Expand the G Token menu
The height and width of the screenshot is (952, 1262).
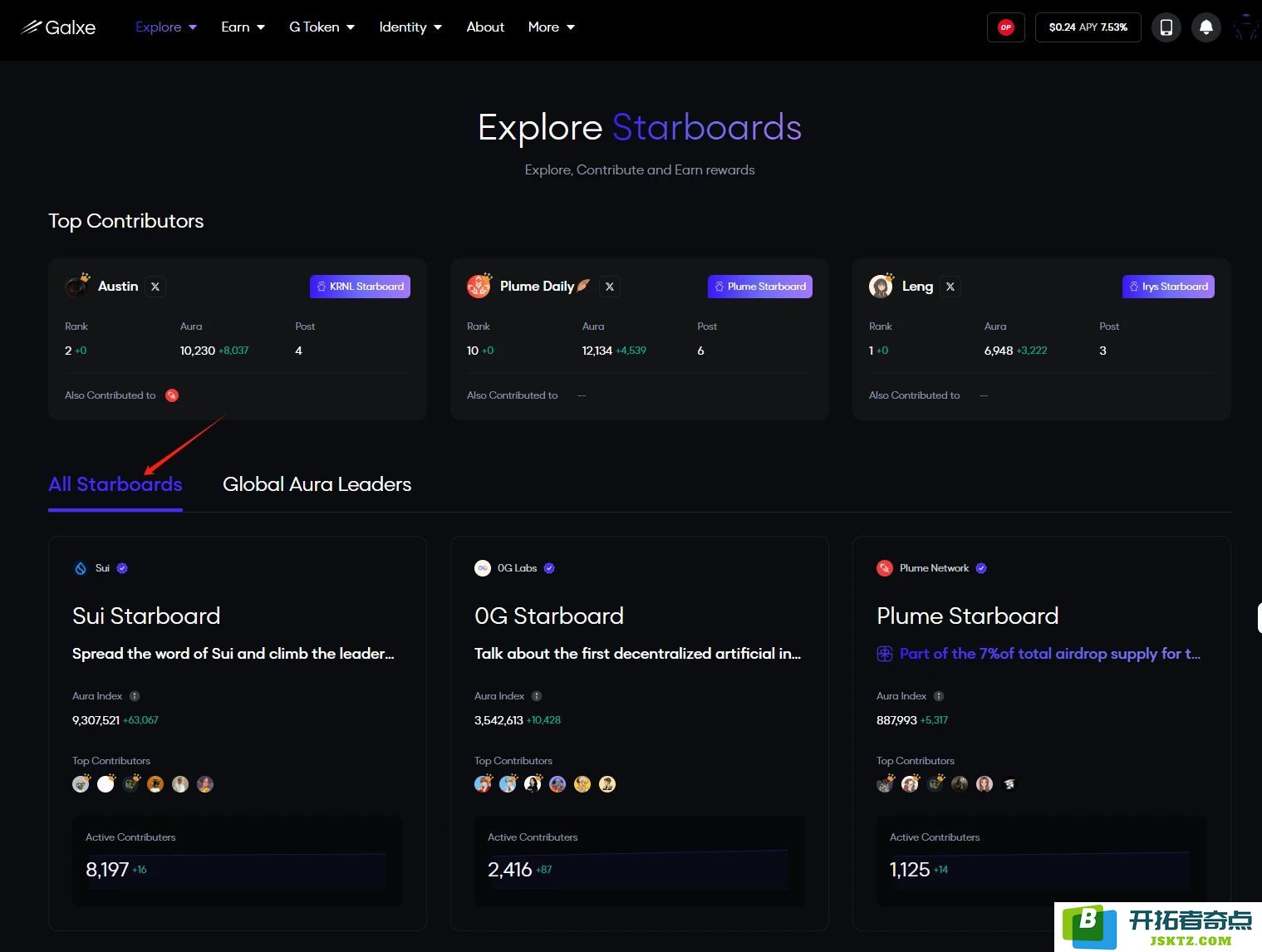pyautogui.click(x=322, y=27)
